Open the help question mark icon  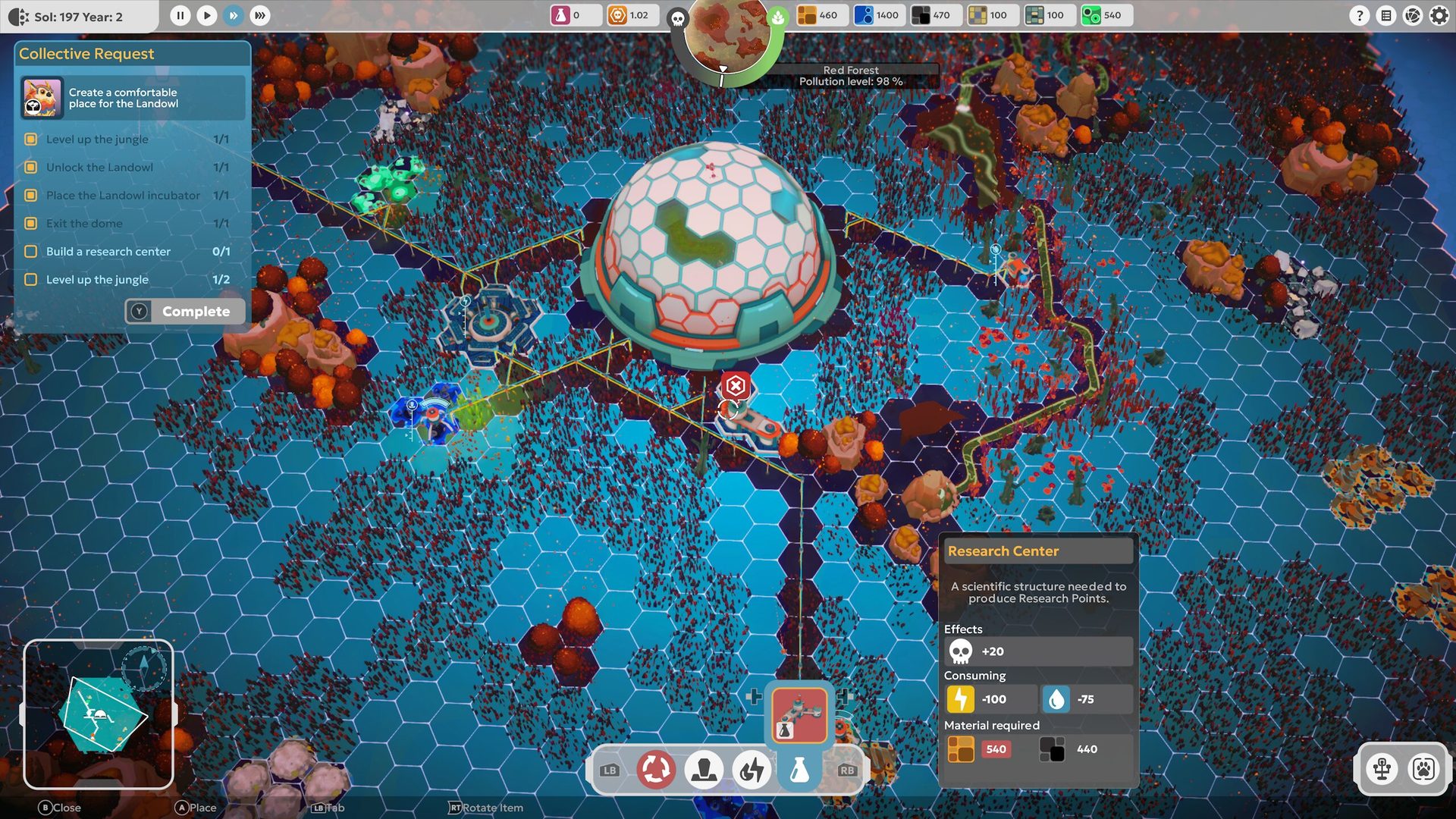coord(1360,15)
